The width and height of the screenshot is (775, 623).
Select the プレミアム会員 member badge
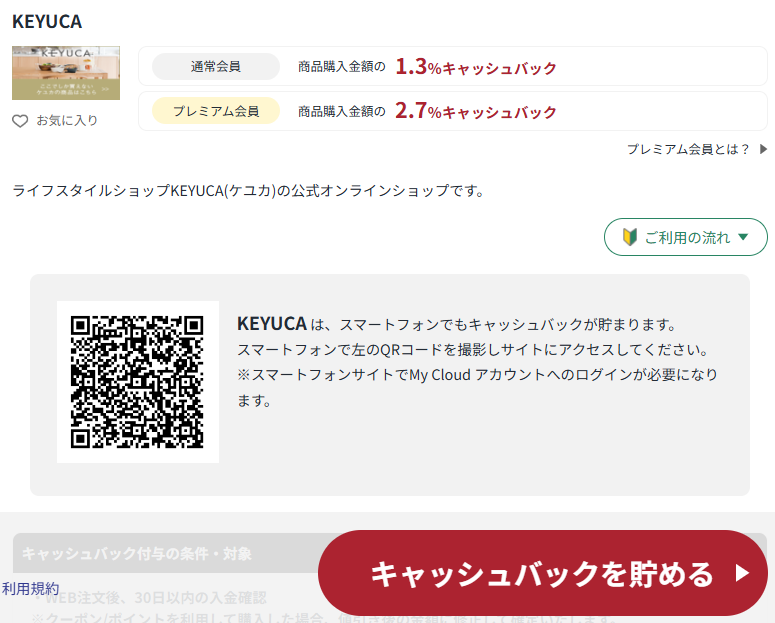[x=216, y=111]
